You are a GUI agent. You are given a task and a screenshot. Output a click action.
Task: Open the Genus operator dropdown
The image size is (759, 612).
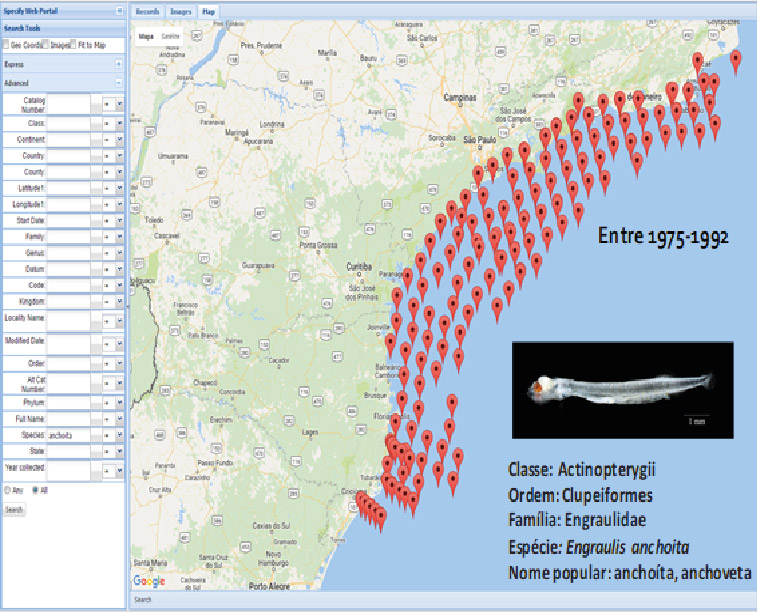[x=120, y=253]
